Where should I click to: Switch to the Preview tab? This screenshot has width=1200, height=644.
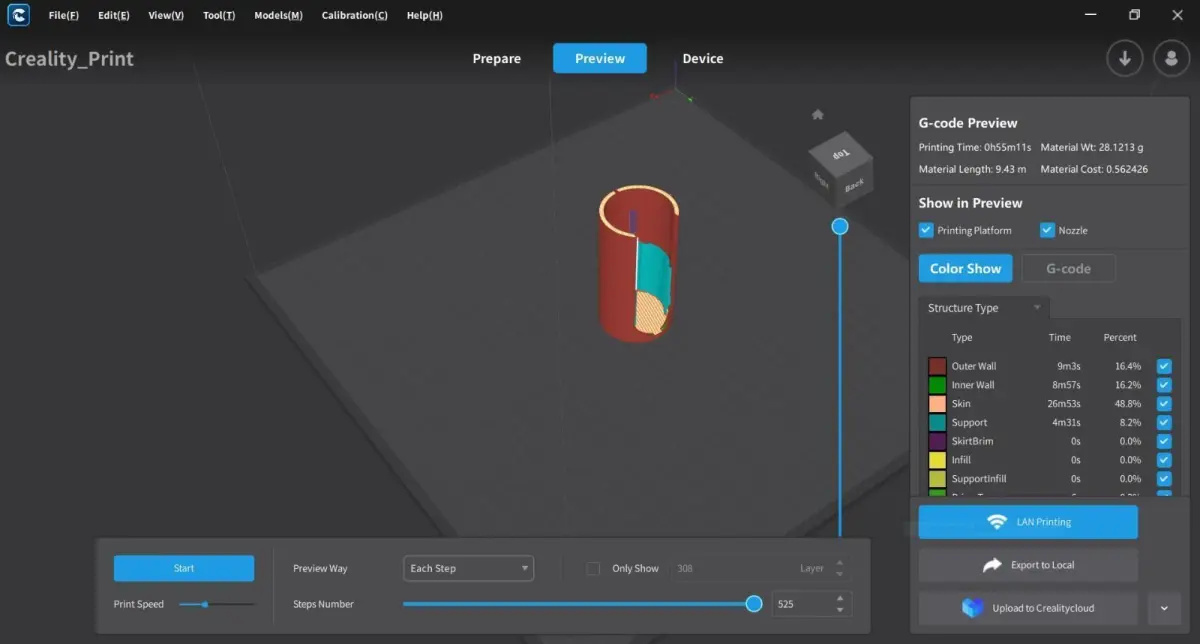tap(600, 58)
